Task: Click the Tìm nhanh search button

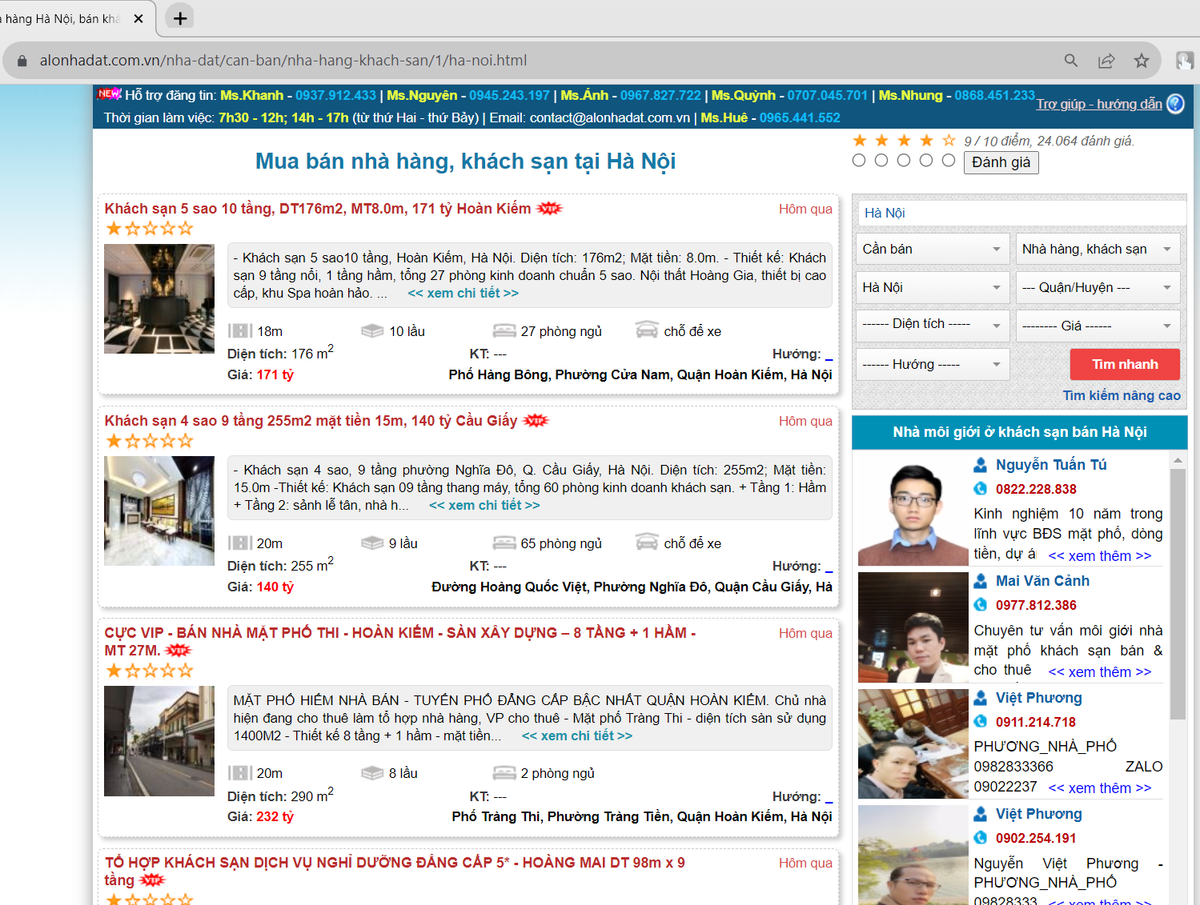Action: (x=1124, y=364)
